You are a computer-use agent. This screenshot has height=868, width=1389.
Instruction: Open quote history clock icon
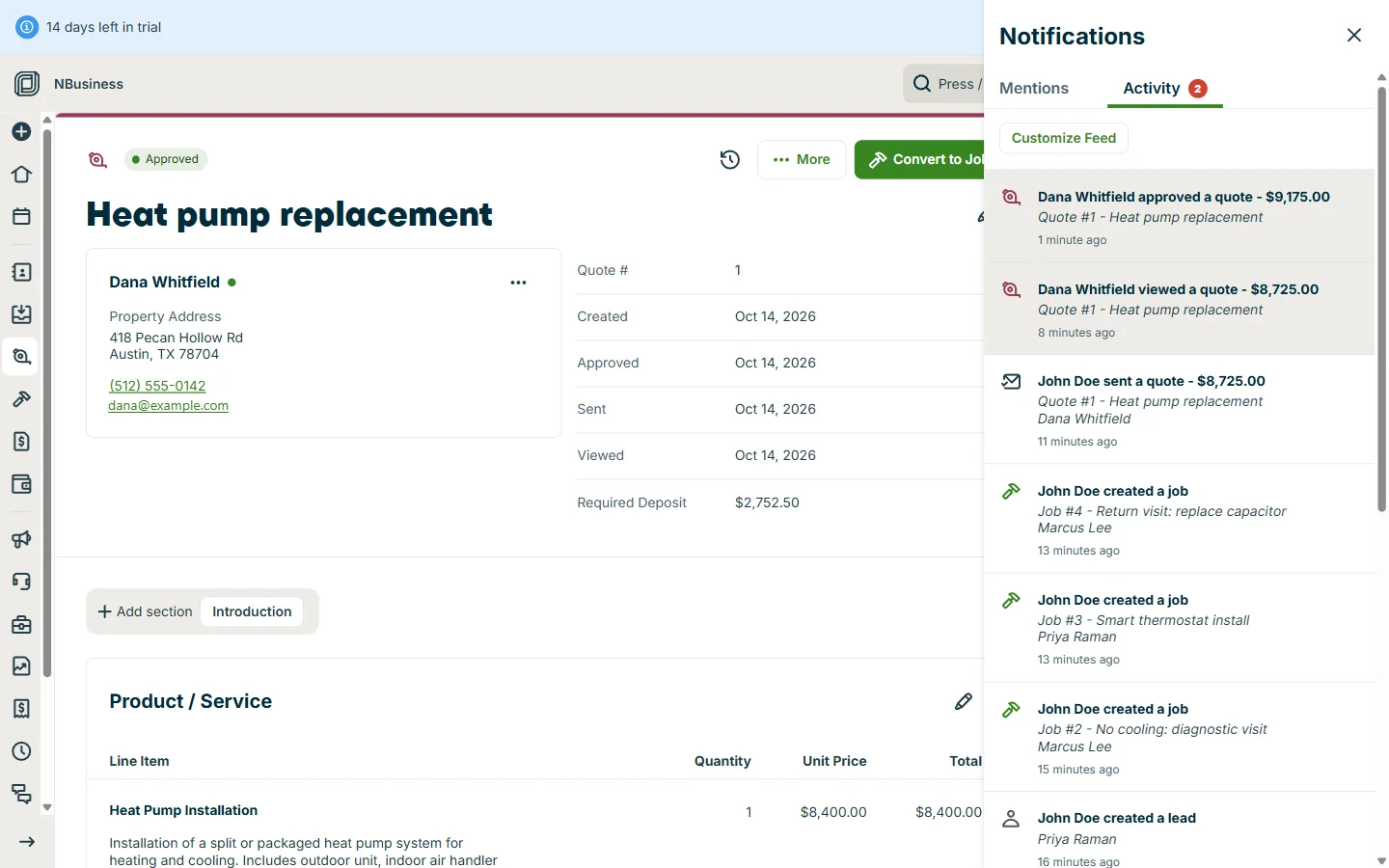coord(730,159)
